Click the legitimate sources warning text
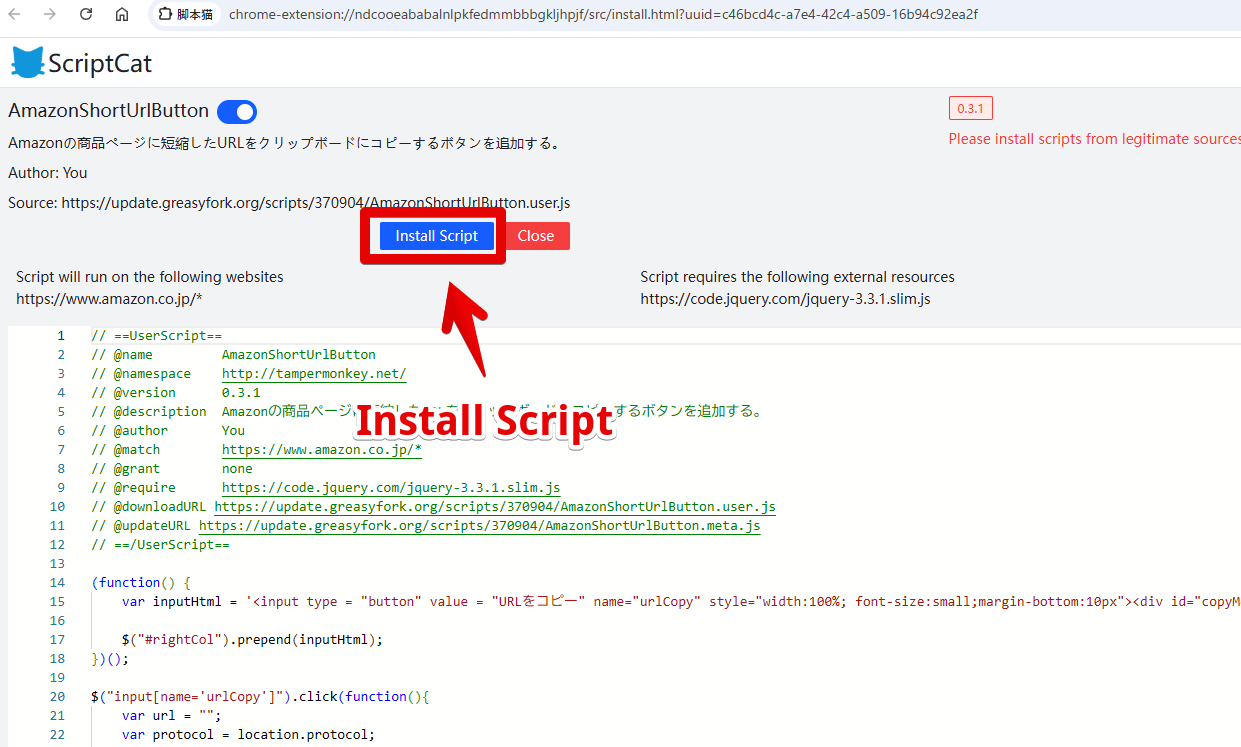Screen dimensions: 1241x747 [1094, 139]
